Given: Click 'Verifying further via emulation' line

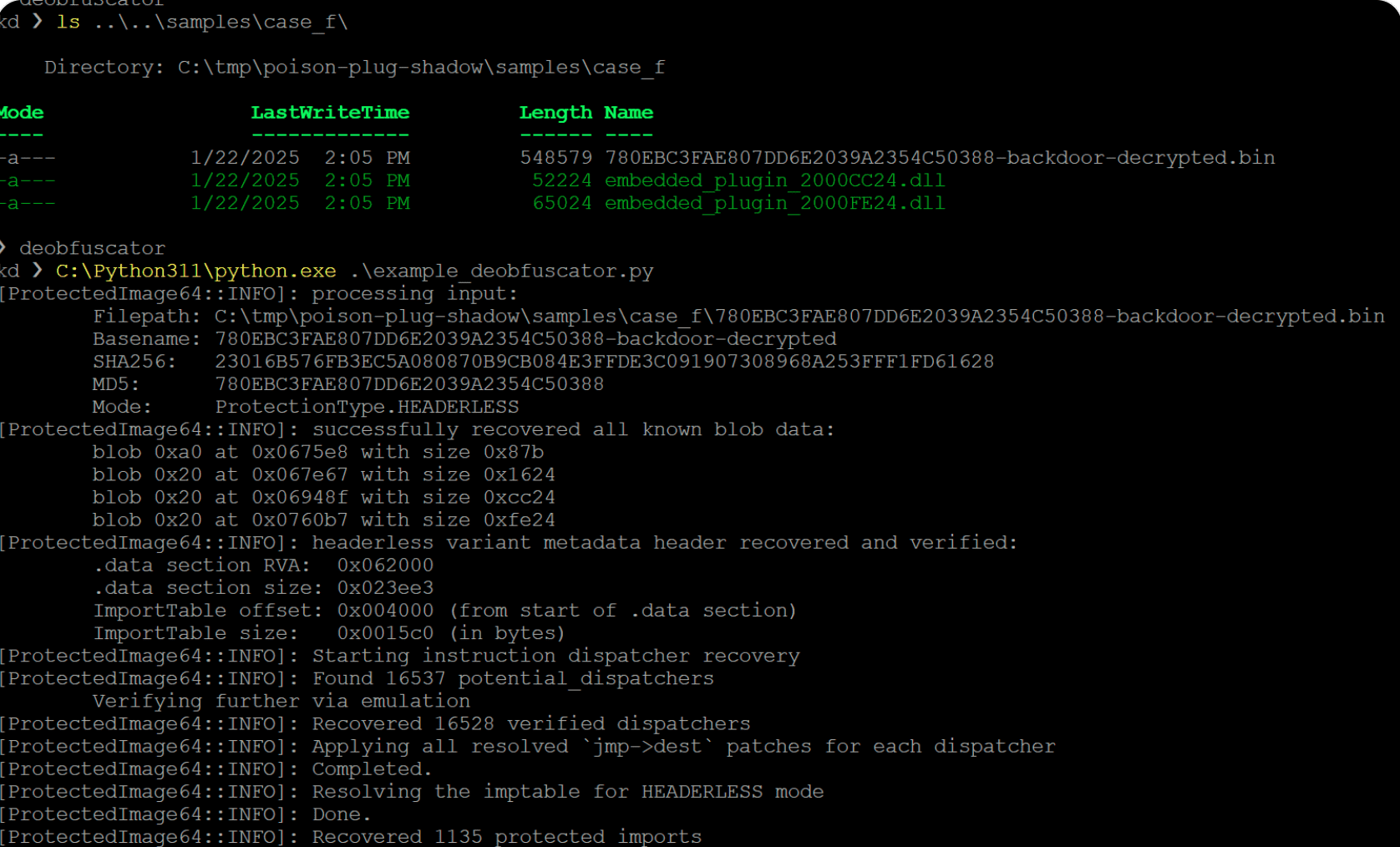Looking at the screenshot, I should (281, 701).
